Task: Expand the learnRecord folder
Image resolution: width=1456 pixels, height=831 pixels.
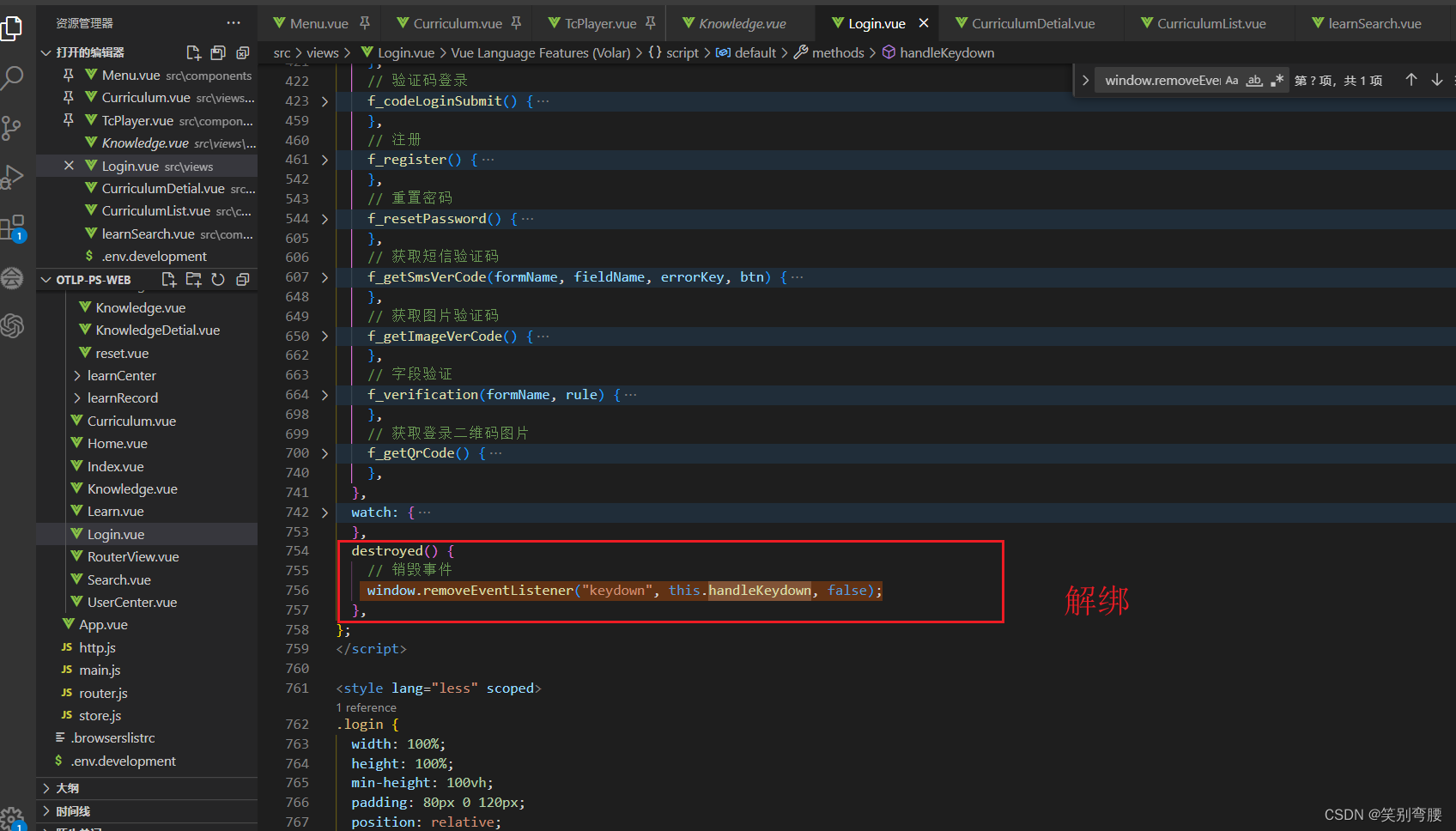Action: point(122,398)
